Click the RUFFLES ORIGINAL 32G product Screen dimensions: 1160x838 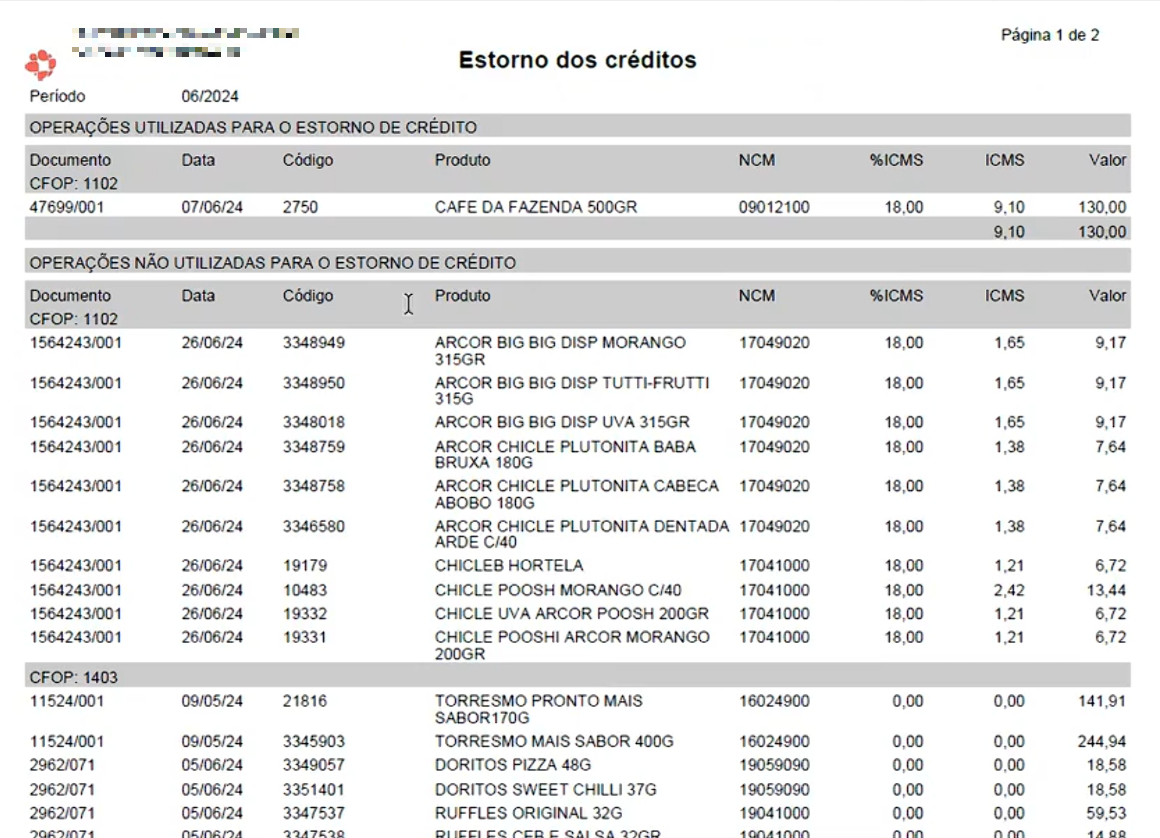click(528, 813)
